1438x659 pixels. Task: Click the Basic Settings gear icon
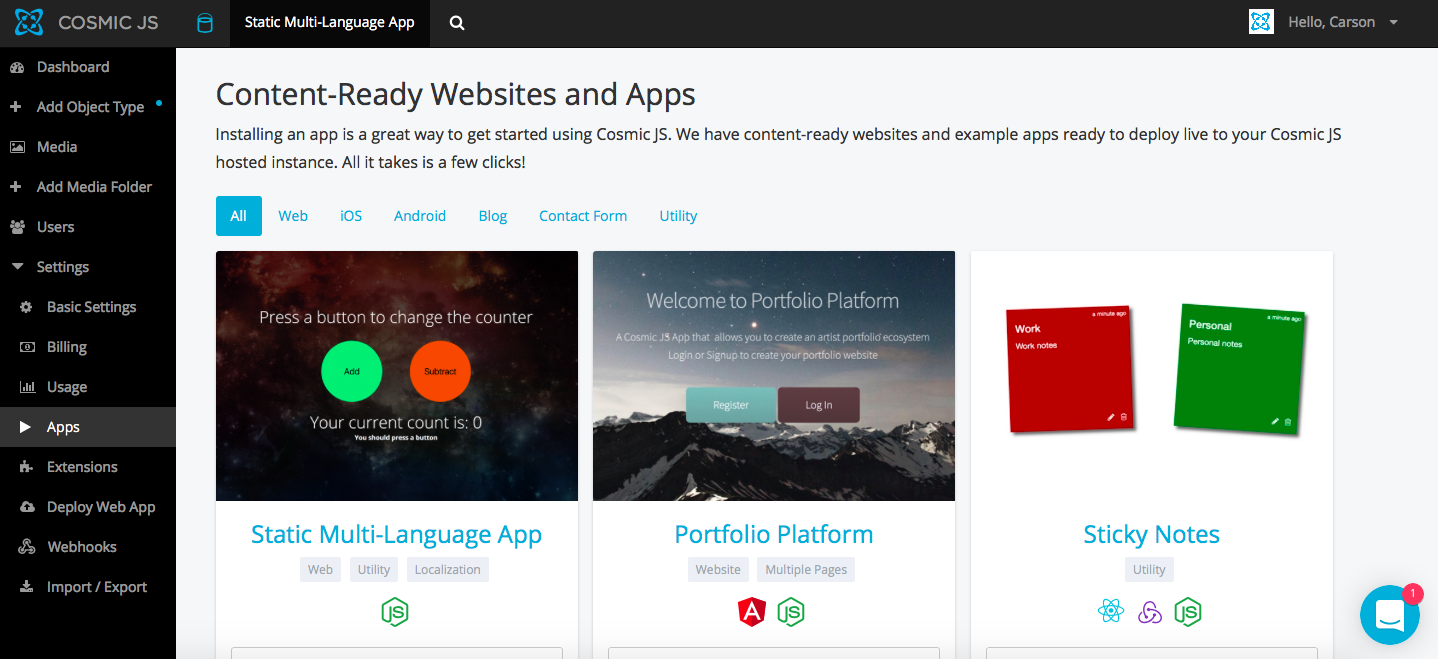27,307
